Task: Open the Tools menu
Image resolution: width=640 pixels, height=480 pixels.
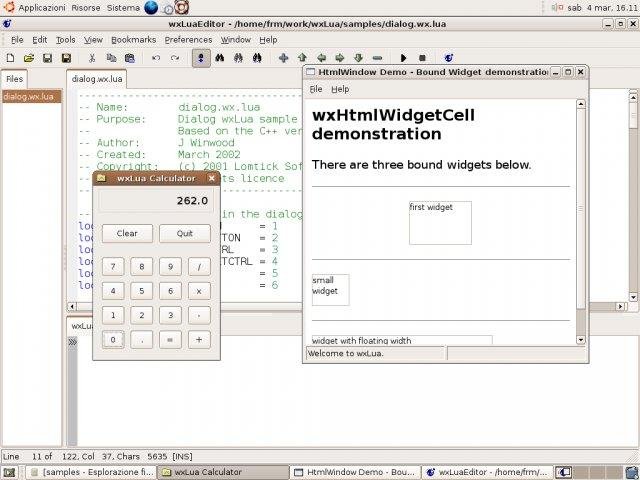Action: [65, 40]
